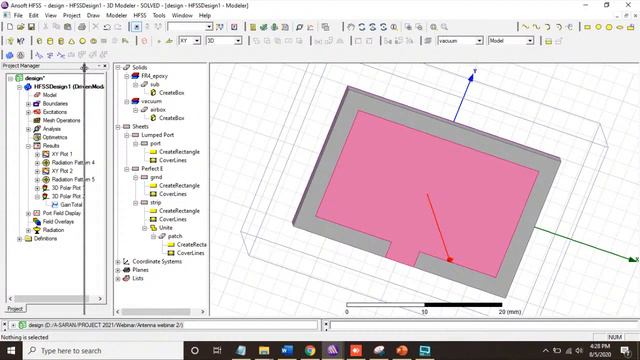640x360 pixels.
Task: Save the design with the floppy disk icon
Action: (x=31, y=27)
